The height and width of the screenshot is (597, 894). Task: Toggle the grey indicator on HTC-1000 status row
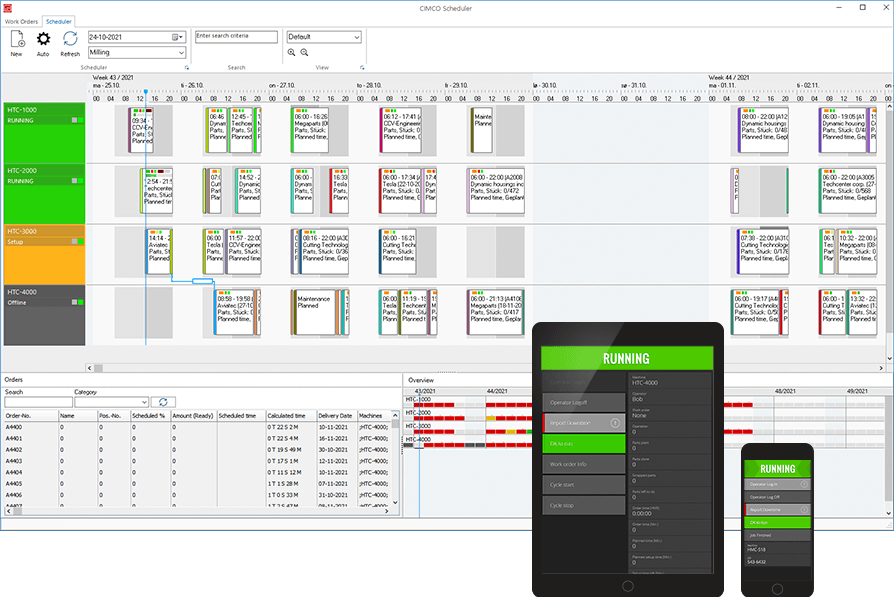point(74,120)
